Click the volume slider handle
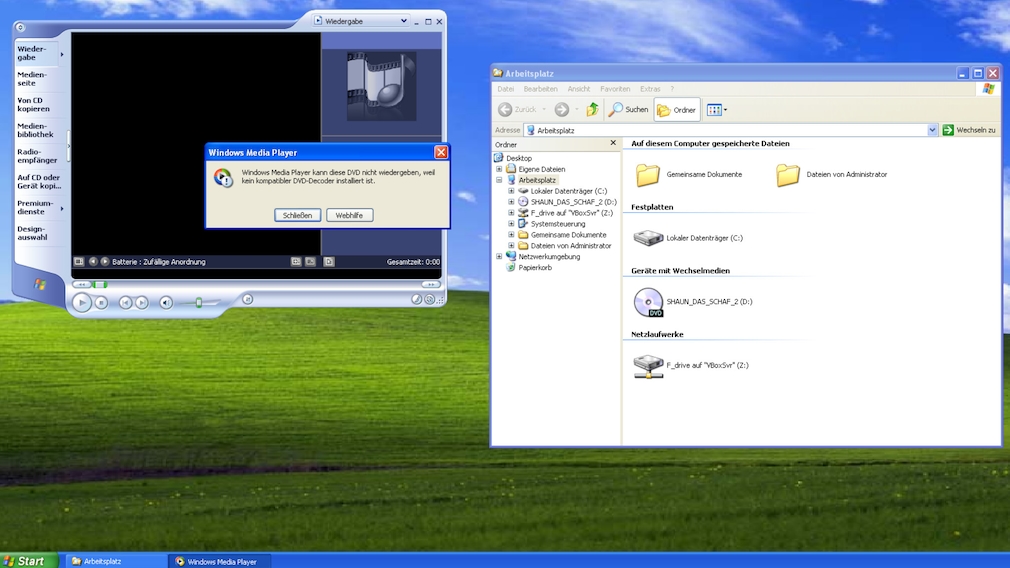This screenshot has width=1010, height=568. 199,302
